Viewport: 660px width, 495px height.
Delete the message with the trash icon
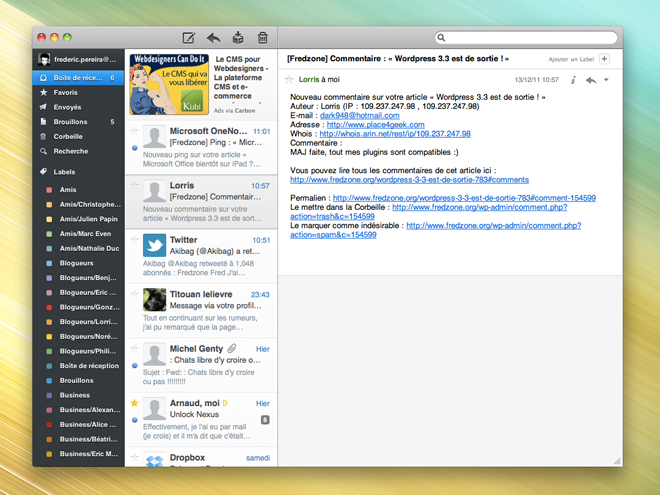(x=263, y=37)
